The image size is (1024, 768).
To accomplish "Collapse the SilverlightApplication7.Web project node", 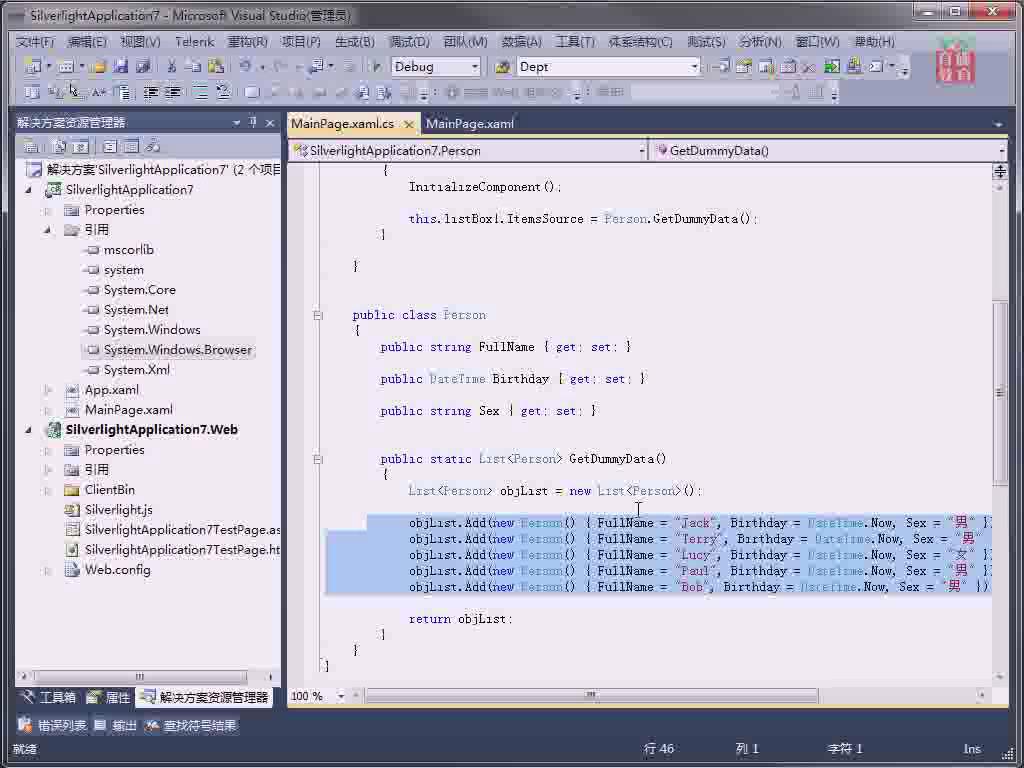I will 29,430.
